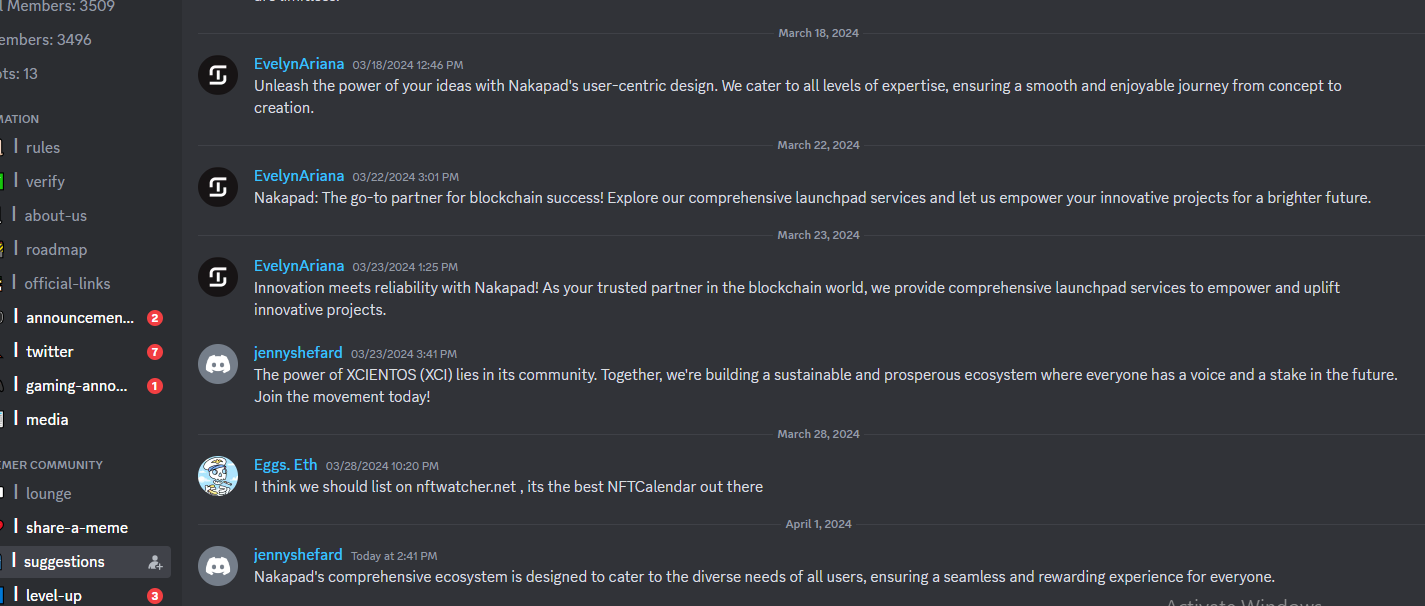Click the create invite icon beside suggestions
The image size is (1425, 606).
click(155, 562)
